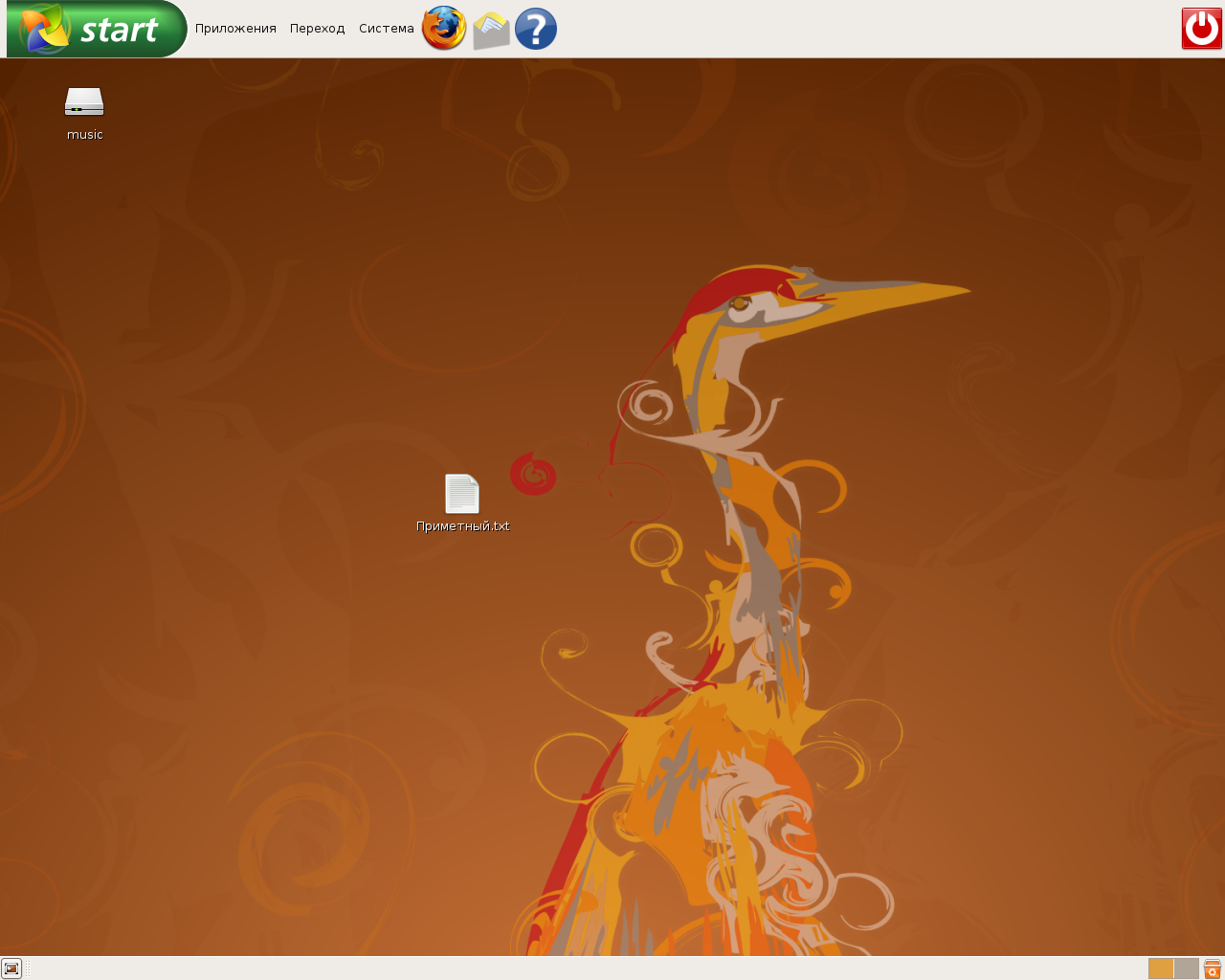Click the show desktop button in bottom panel
1225x980 pixels.
coord(11,969)
